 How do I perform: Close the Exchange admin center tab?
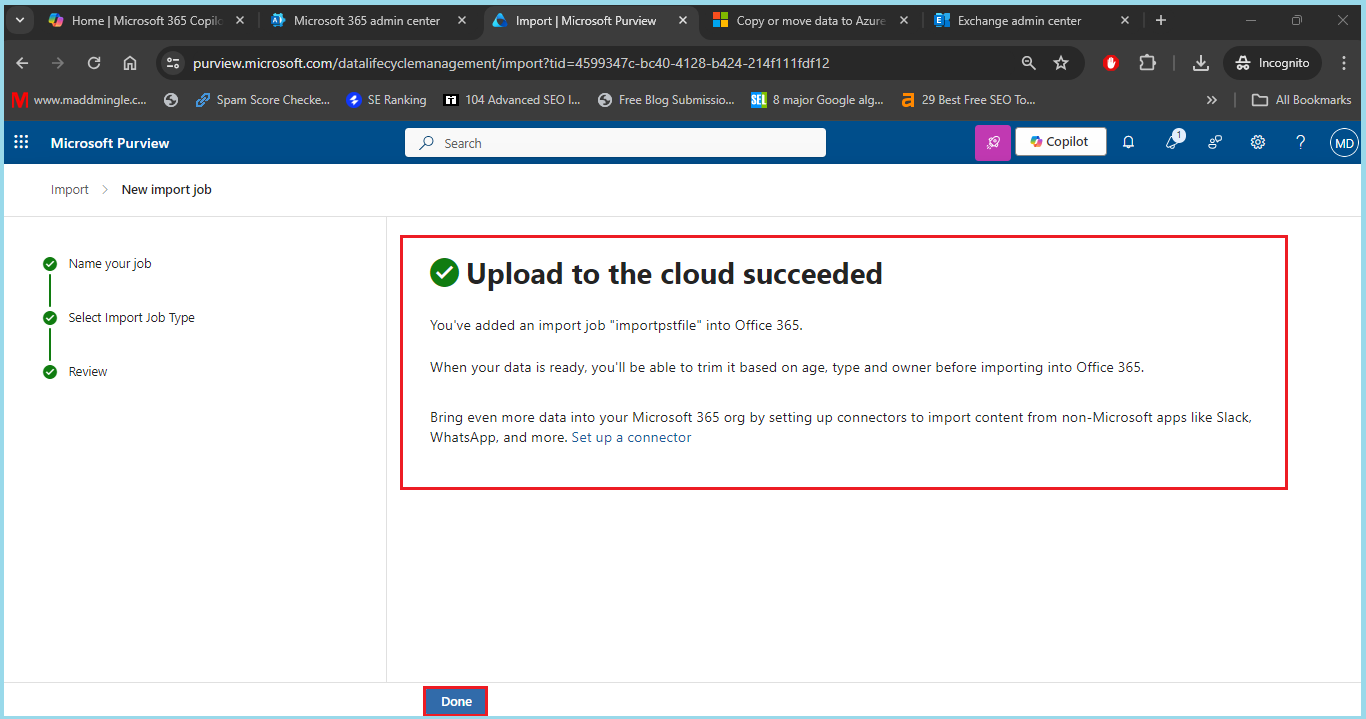(x=1125, y=20)
